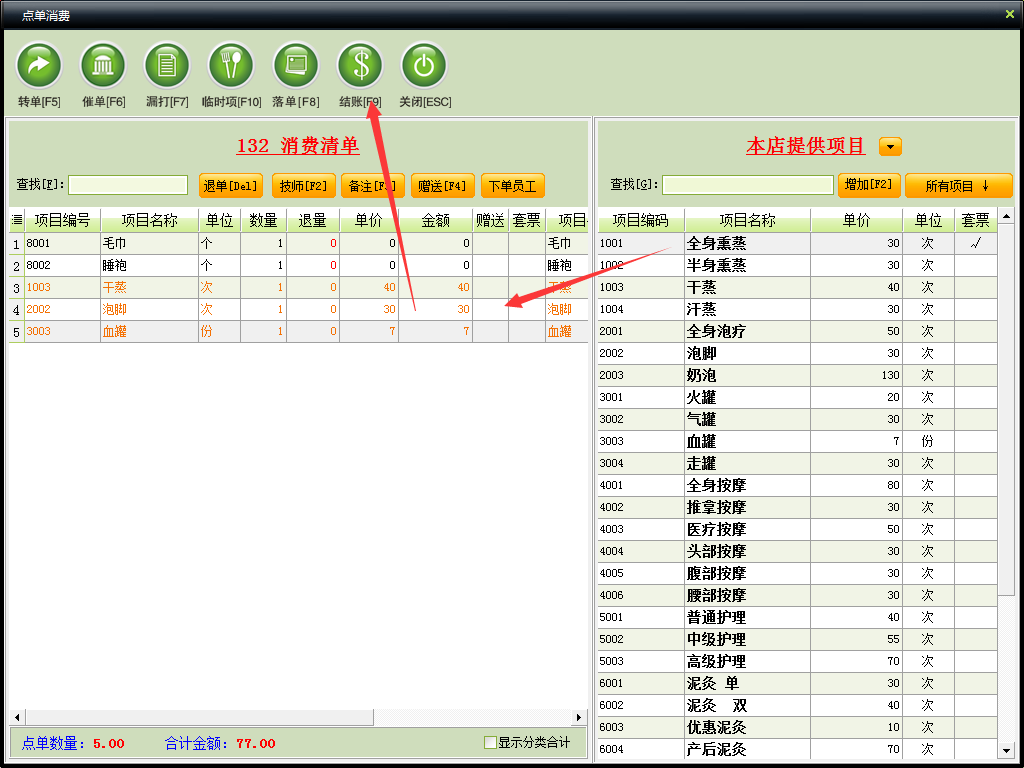
Task: Select 产后泥灸 item
Action: coord(797,749)
